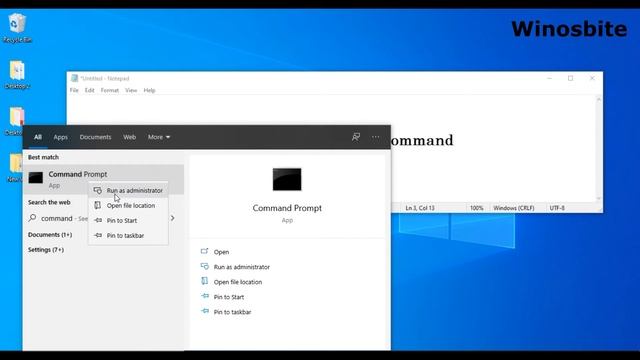Click the file icon beside Open file location in context menu
640x360 pixels.
[x=98, y=205]
